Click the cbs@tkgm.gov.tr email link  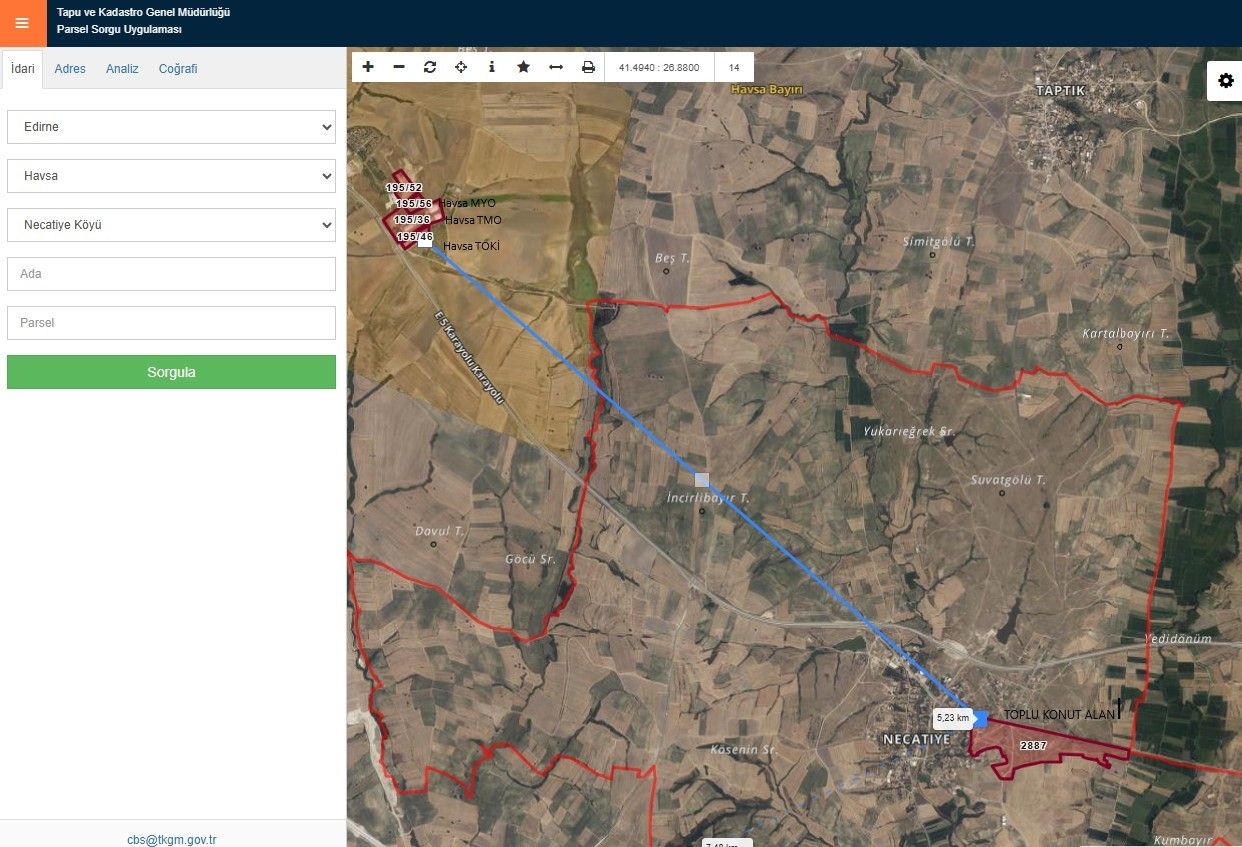pyautogui.click(x=172, y=839)
